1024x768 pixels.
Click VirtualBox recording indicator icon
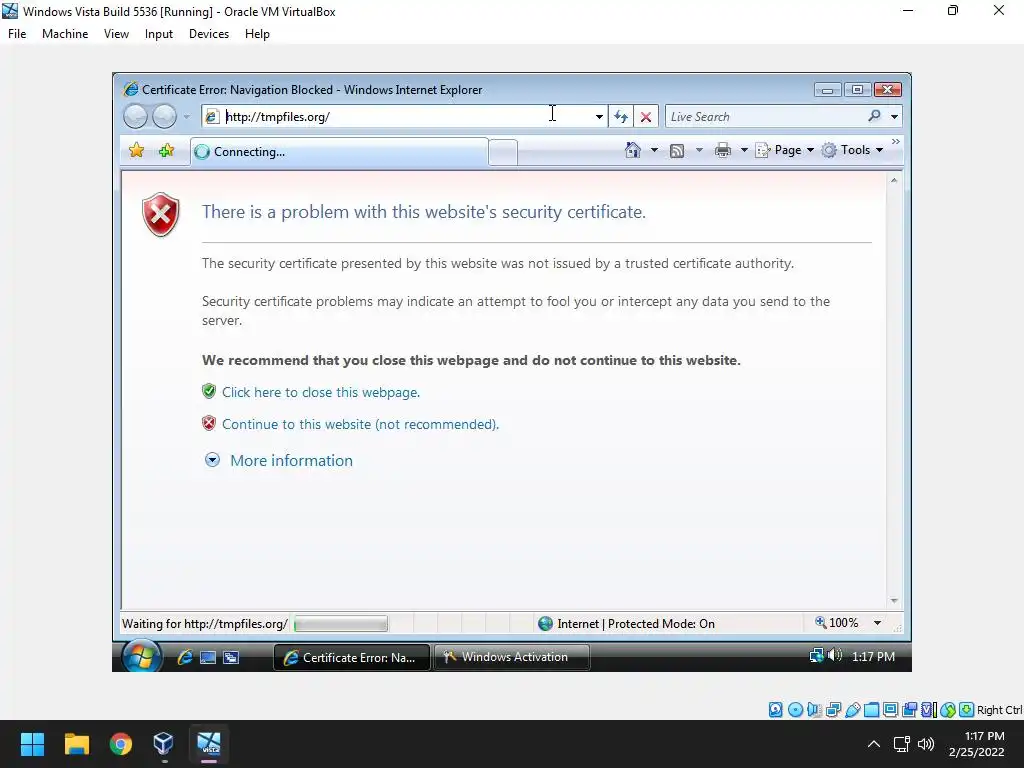pos(909,710)
